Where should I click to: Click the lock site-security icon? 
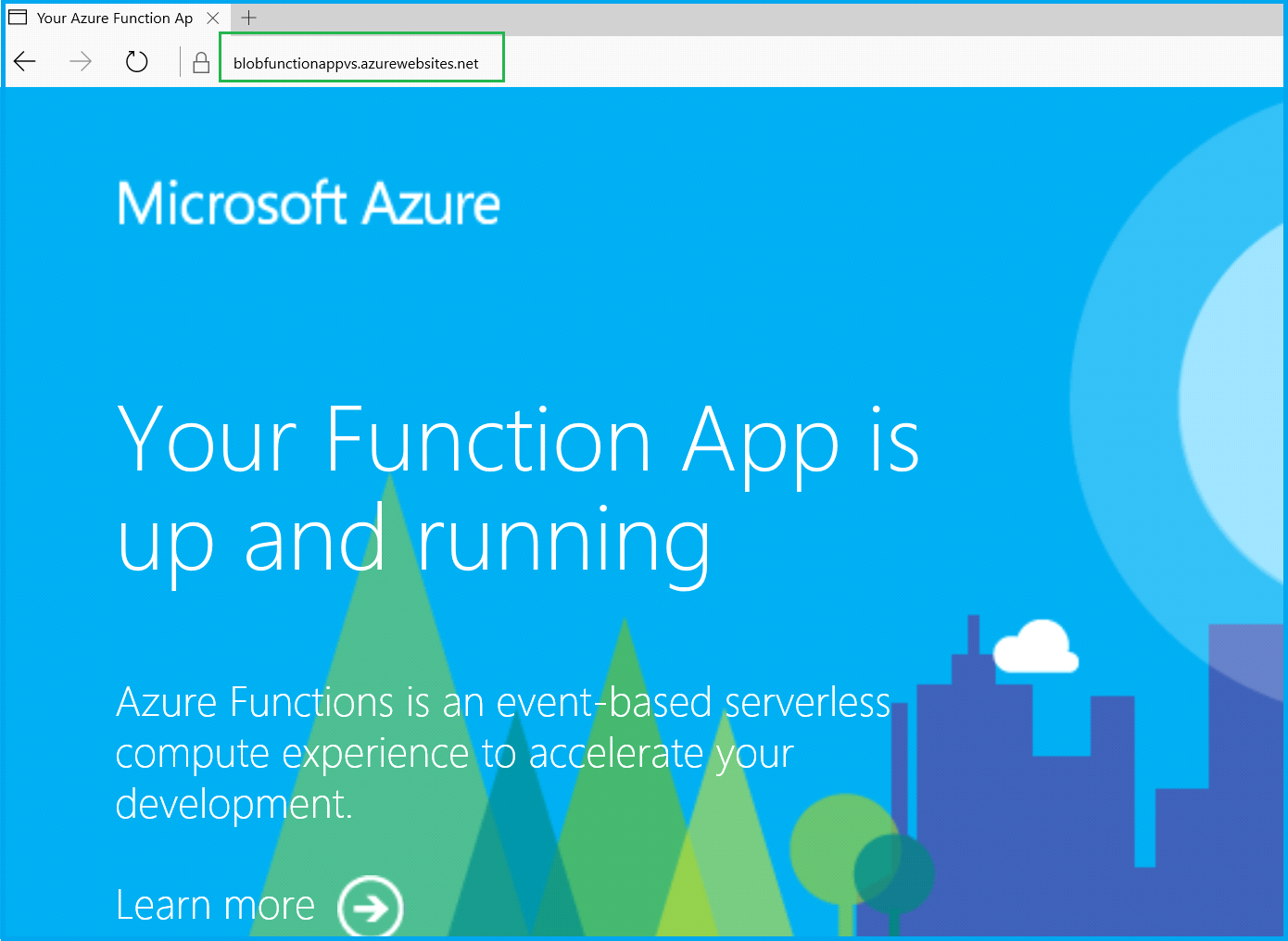point(200,63)
